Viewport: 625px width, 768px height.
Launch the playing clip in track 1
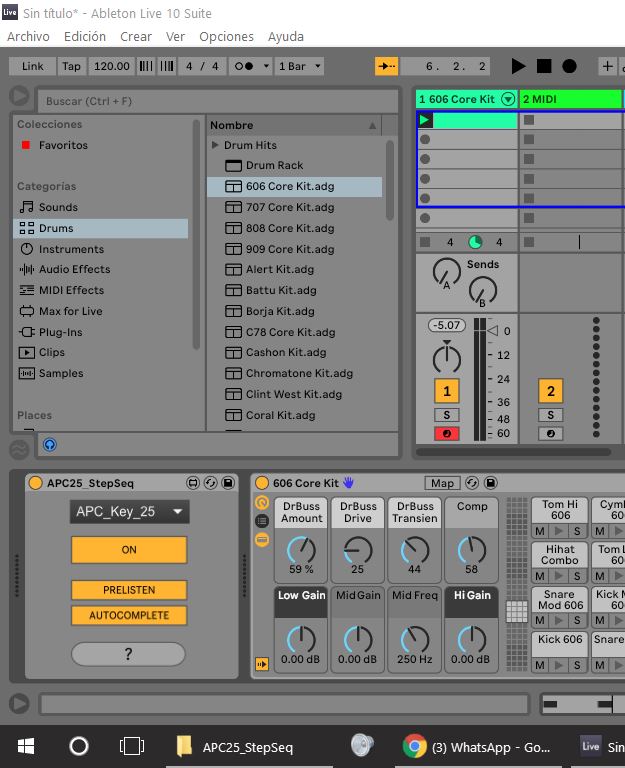coord(425,120)
